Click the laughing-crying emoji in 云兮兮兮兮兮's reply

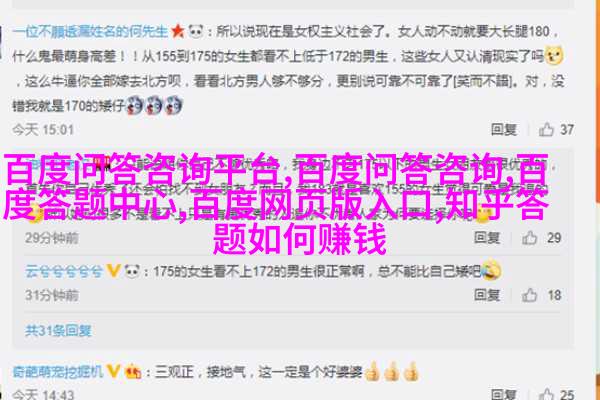point(491,270)
